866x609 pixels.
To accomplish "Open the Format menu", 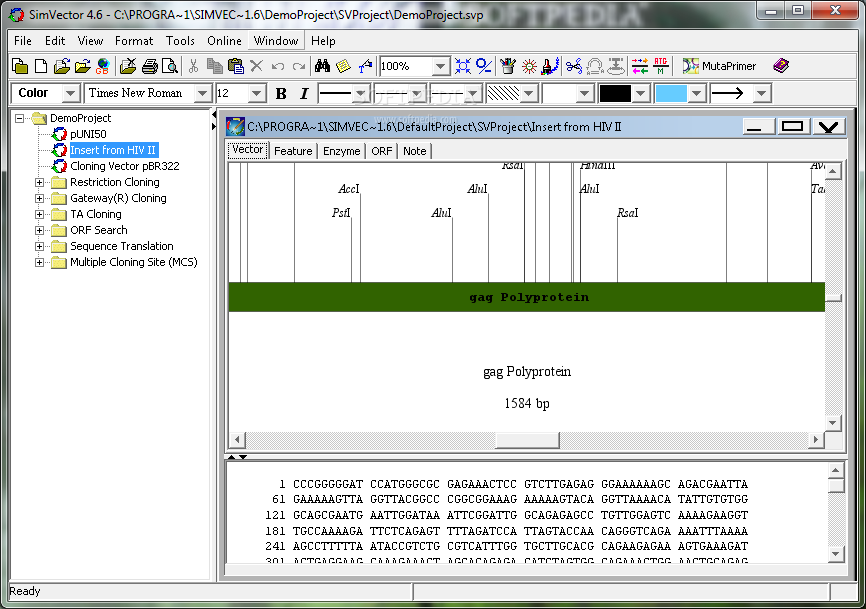I will [x=134, y=41].
